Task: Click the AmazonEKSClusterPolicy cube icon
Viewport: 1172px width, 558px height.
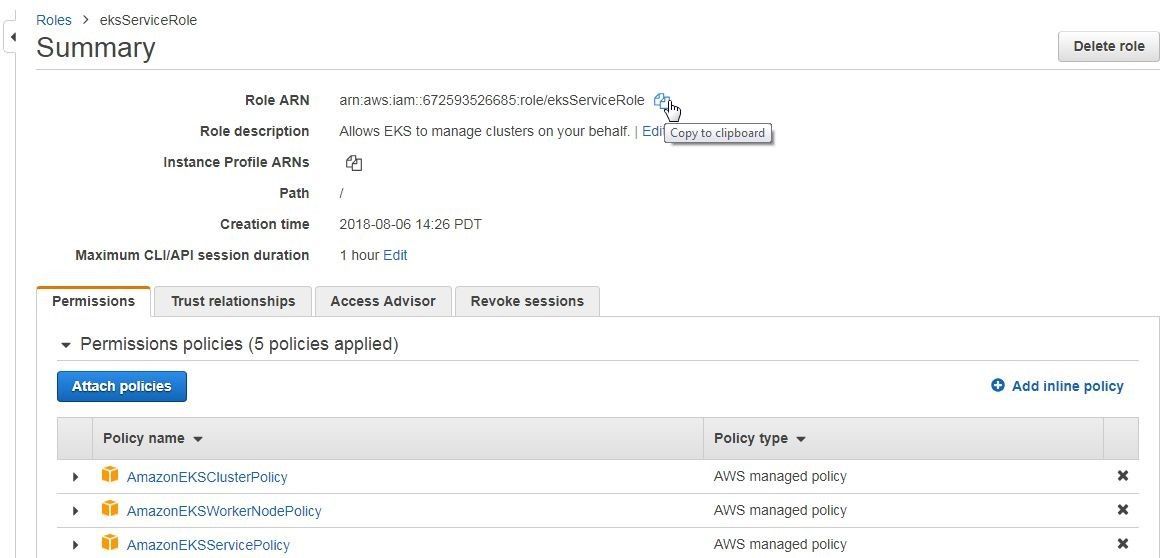Action: (x=110, y=475)
